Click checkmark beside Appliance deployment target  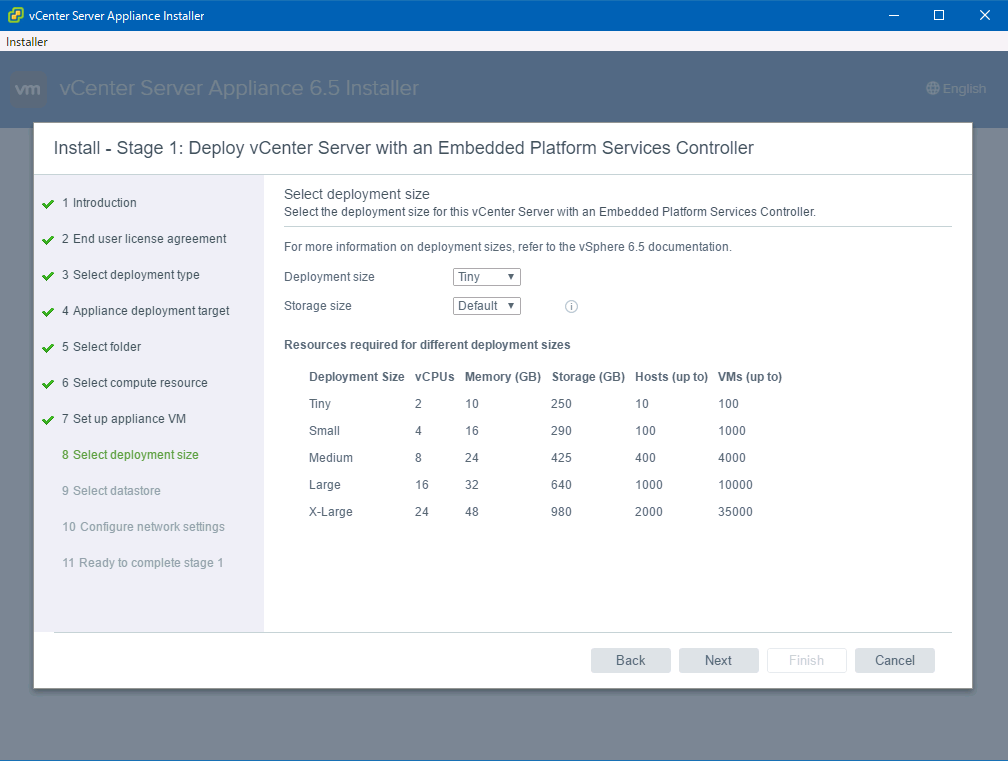pyautogui.click(x=48, y=312)
